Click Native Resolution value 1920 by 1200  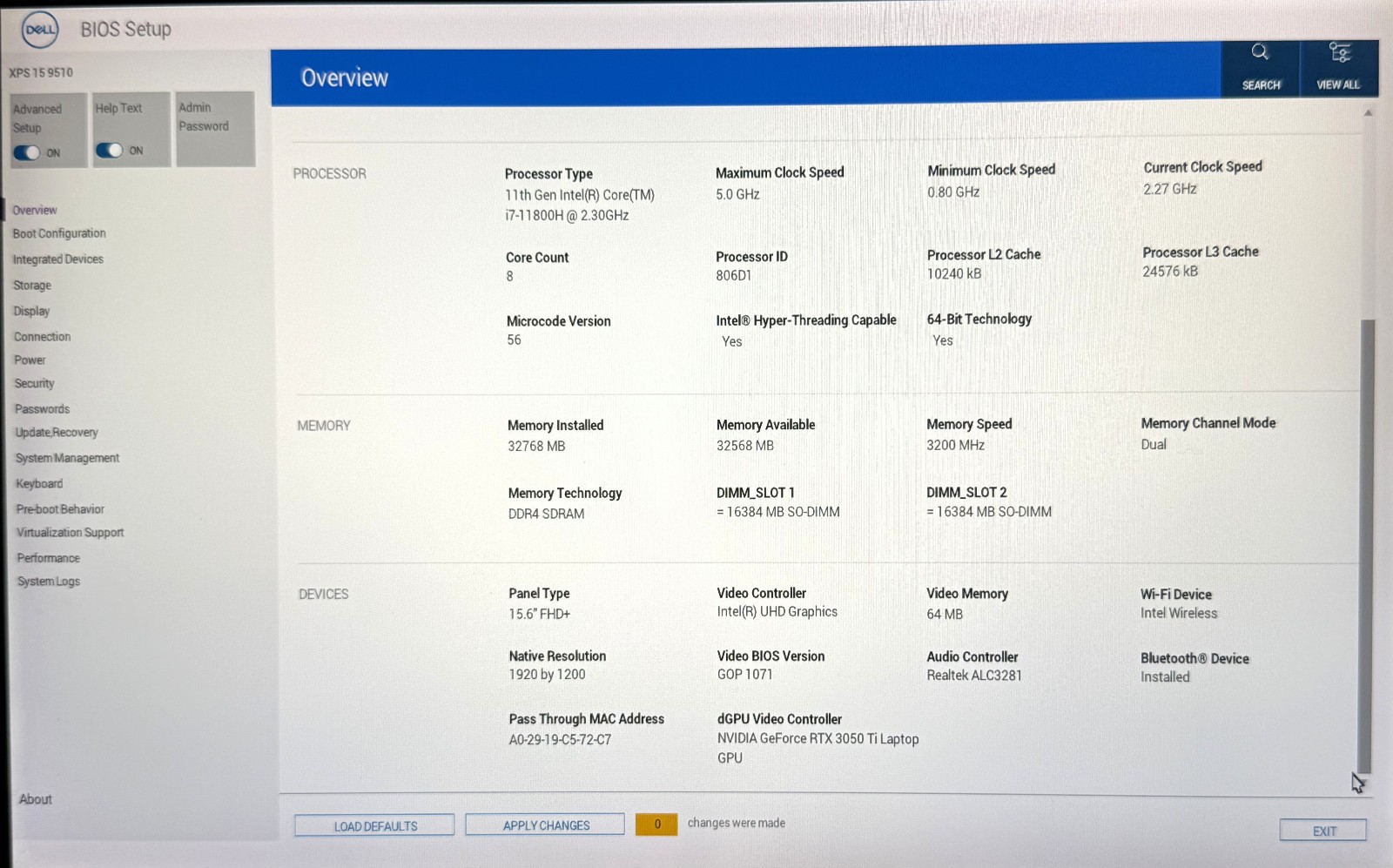[547, 674]
